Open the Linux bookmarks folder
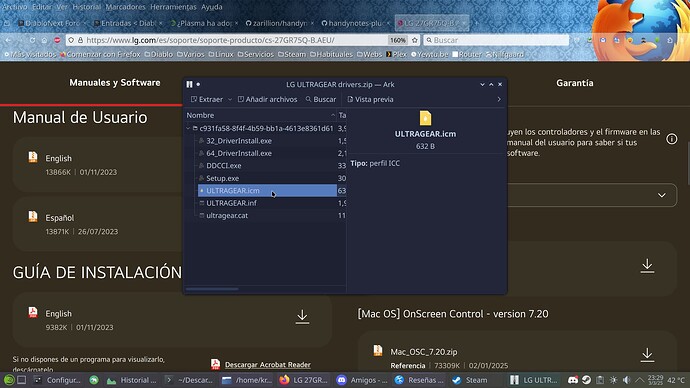 tap(221, 55)
